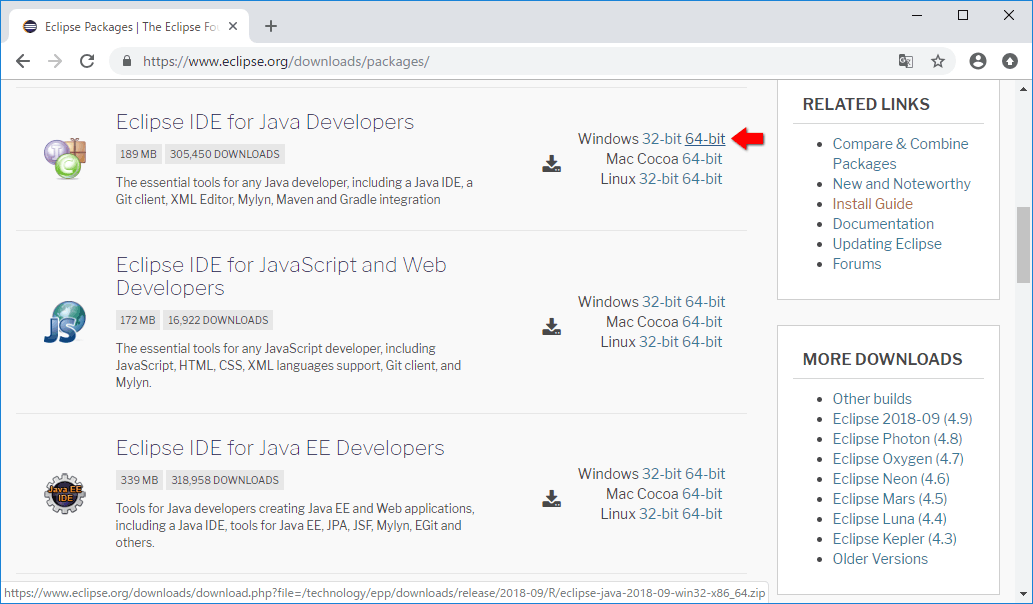1033x604 pixels.
Task: Open the translate page icon
Action: (906, 61)
